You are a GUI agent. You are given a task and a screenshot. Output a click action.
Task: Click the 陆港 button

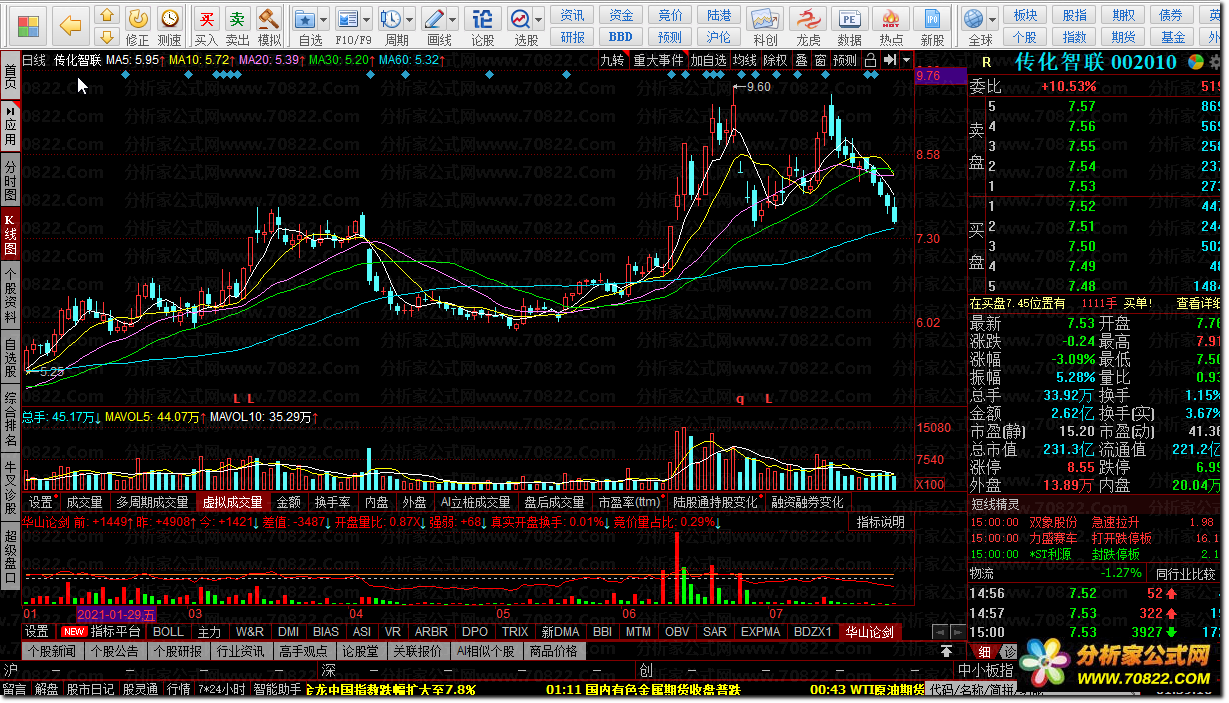[x=718, y=15]
